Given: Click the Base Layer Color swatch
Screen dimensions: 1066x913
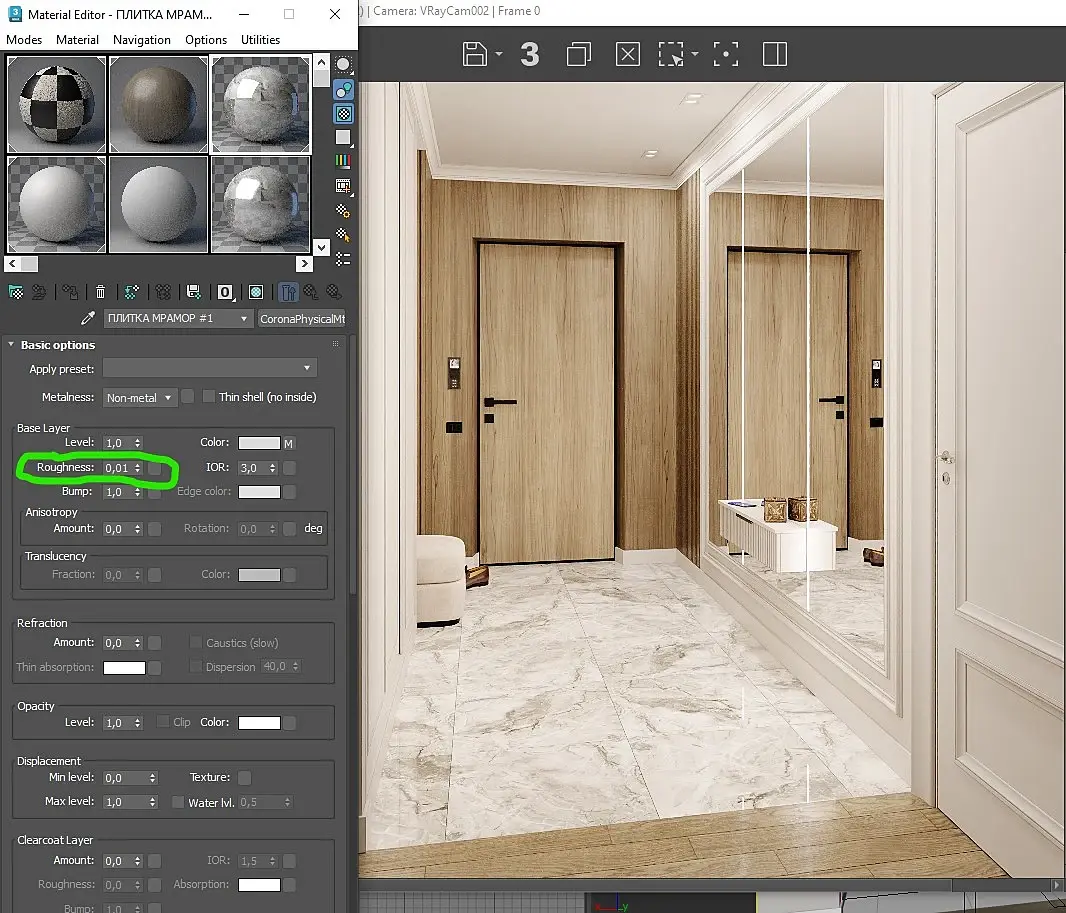Looking at the screenshot, I should (259, 443).
